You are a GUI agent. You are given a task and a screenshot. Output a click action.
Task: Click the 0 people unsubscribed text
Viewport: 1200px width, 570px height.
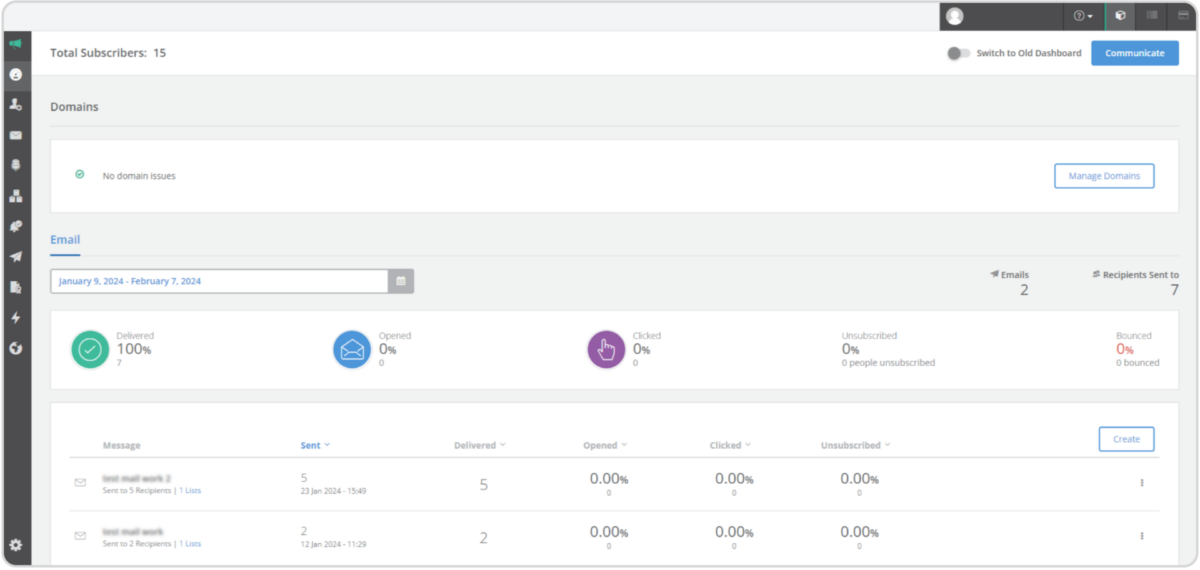(888, 363)
